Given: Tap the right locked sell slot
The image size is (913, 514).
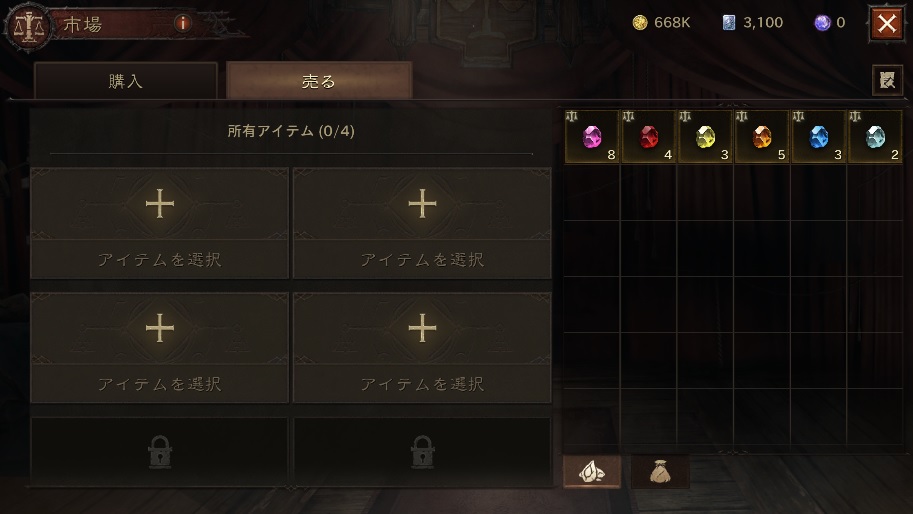Looking at the screenshot, I should (422, 452).
